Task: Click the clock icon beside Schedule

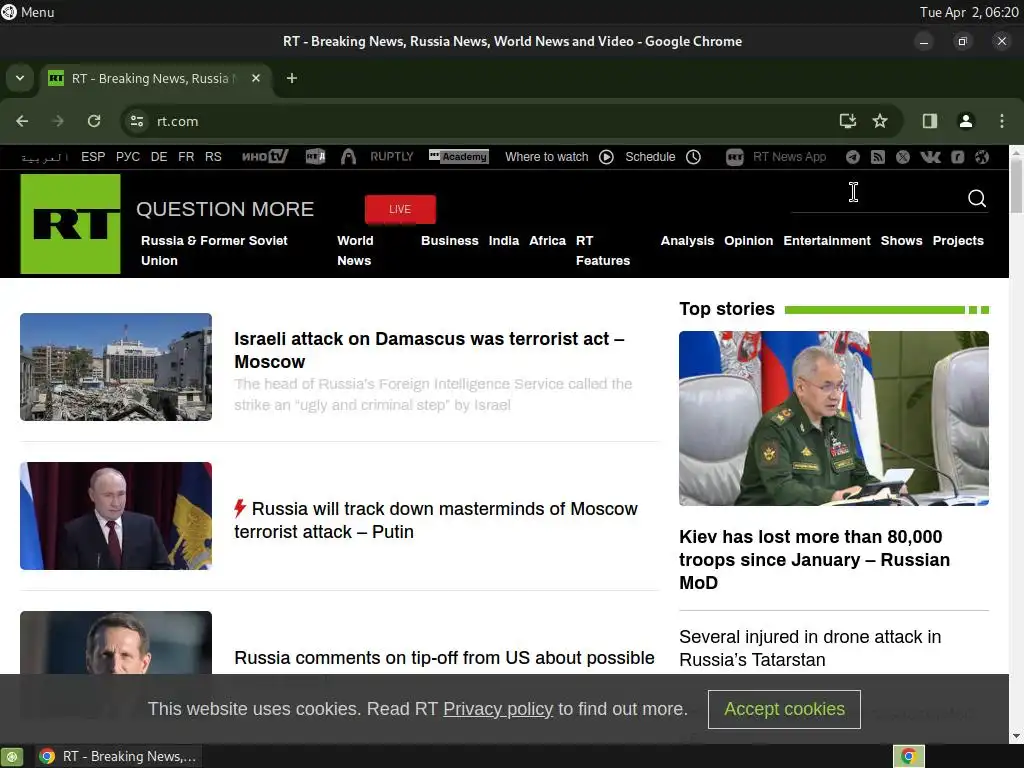Action: [694, 157]
